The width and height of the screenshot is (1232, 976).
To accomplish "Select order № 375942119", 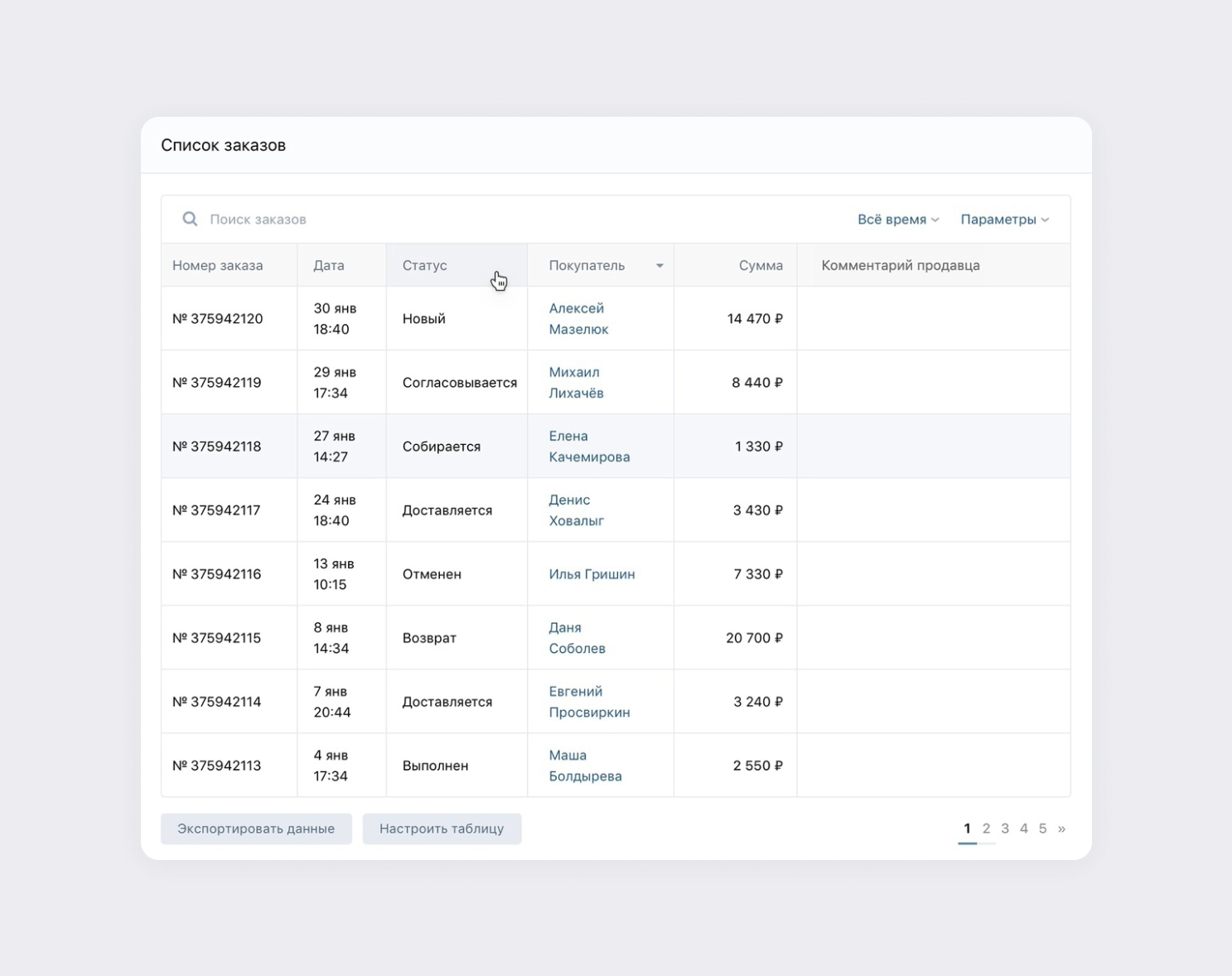I will 216,383.
